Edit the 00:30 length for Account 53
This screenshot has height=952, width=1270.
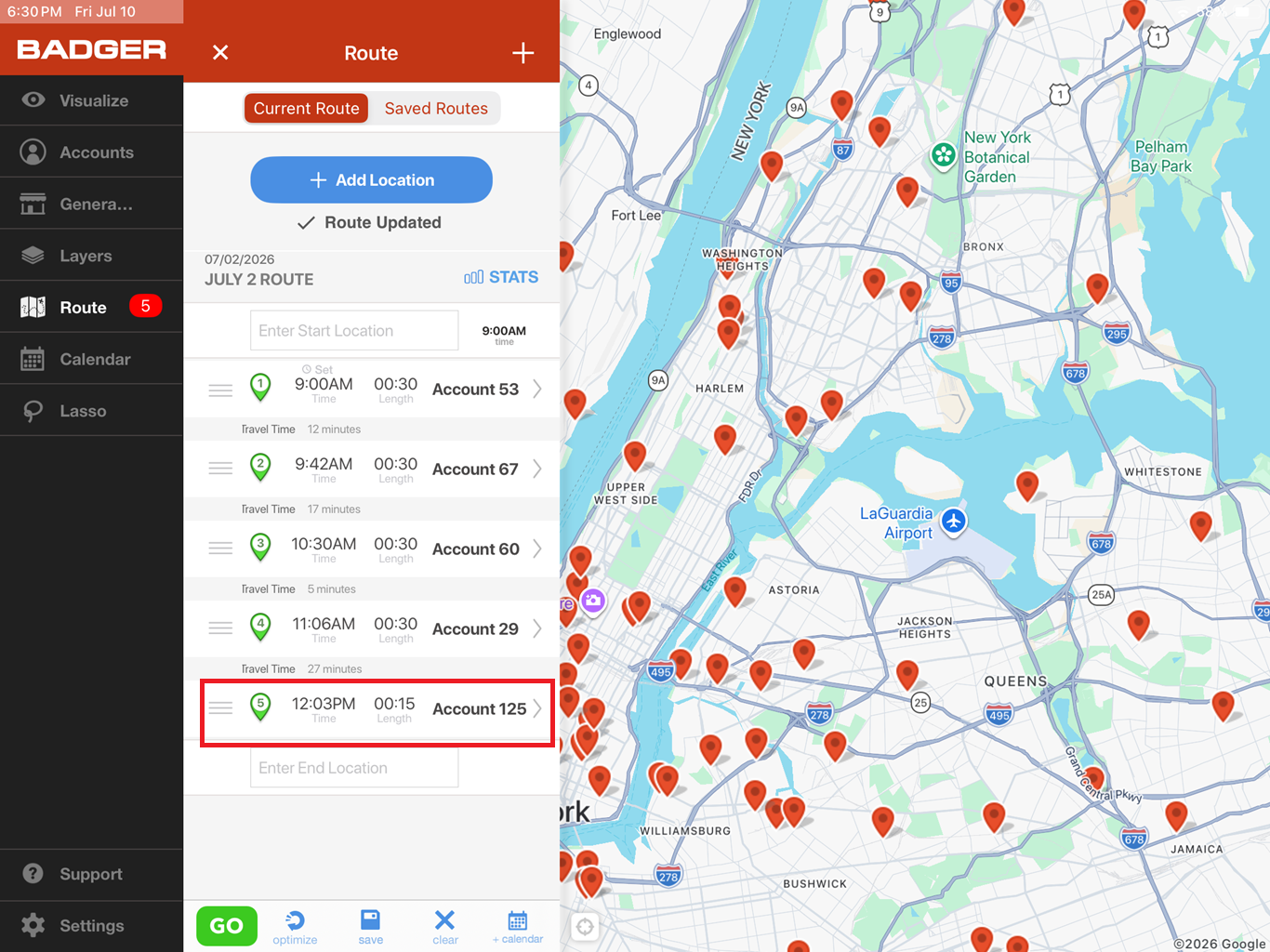396,390
